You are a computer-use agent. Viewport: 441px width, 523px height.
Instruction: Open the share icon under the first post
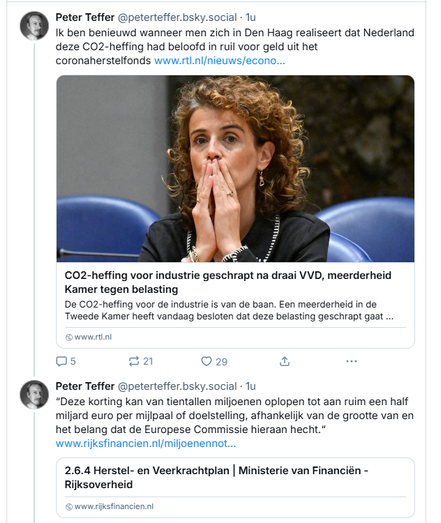click(x=284, y=361)
